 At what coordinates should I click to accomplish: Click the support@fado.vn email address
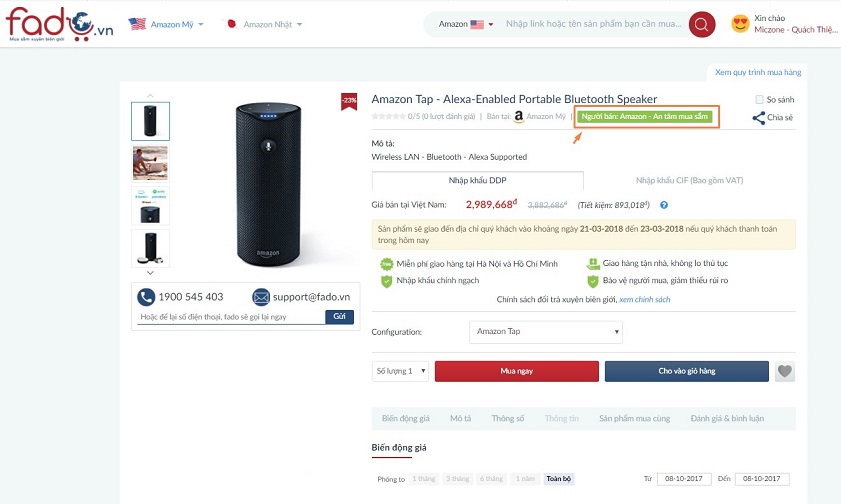311,297
